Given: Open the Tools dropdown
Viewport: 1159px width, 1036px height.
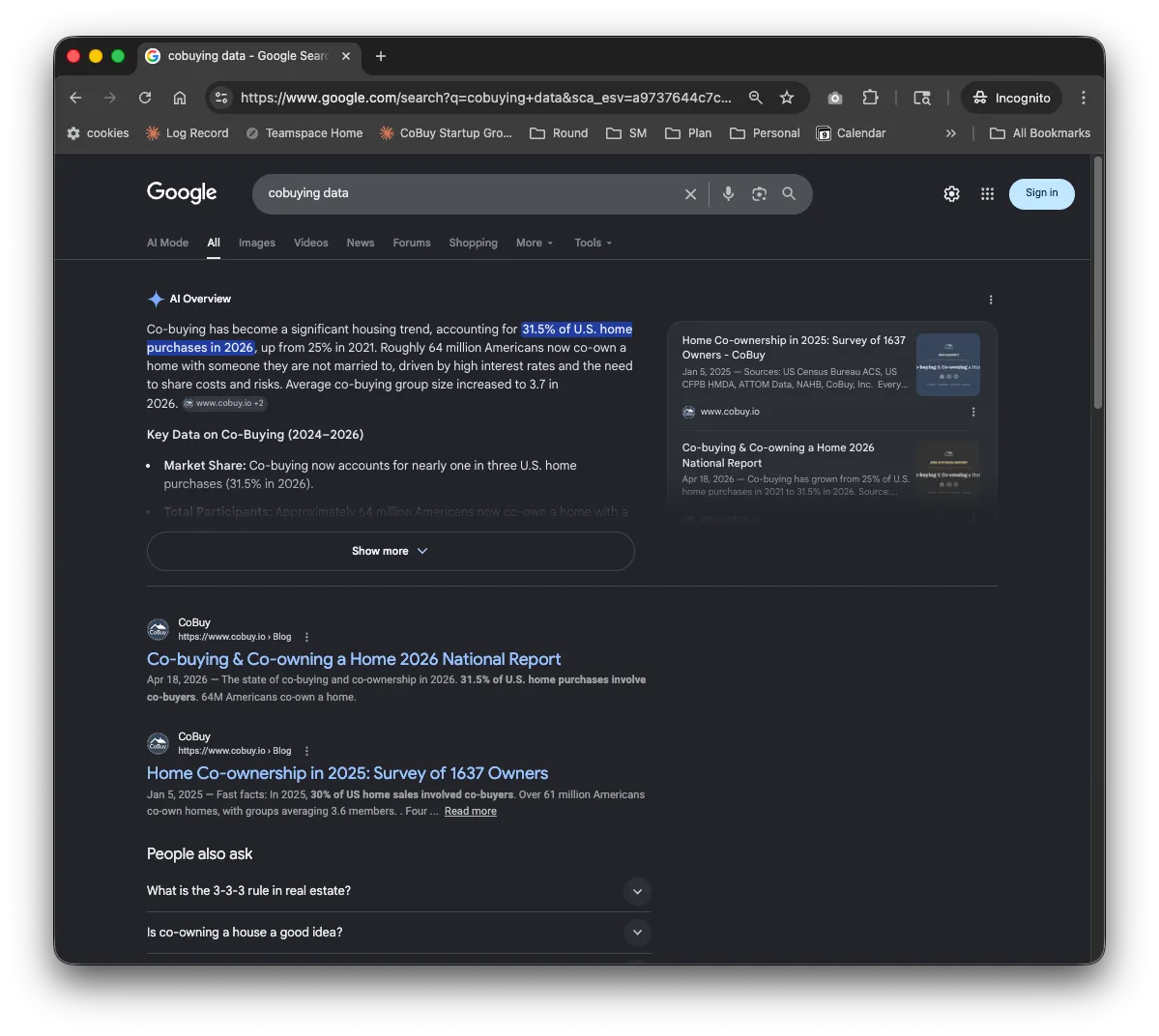Looking at the screenshot, I should coord(593,243).
